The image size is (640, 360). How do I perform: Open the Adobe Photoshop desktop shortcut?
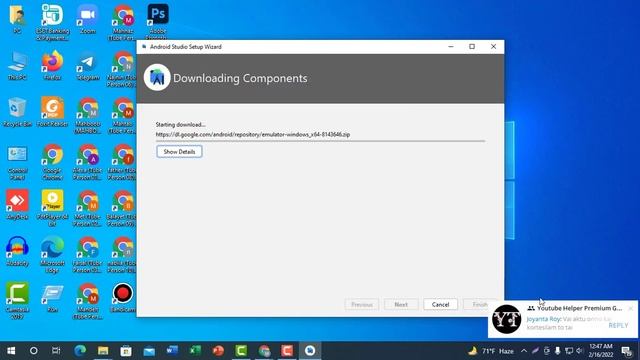pos(158,21)
